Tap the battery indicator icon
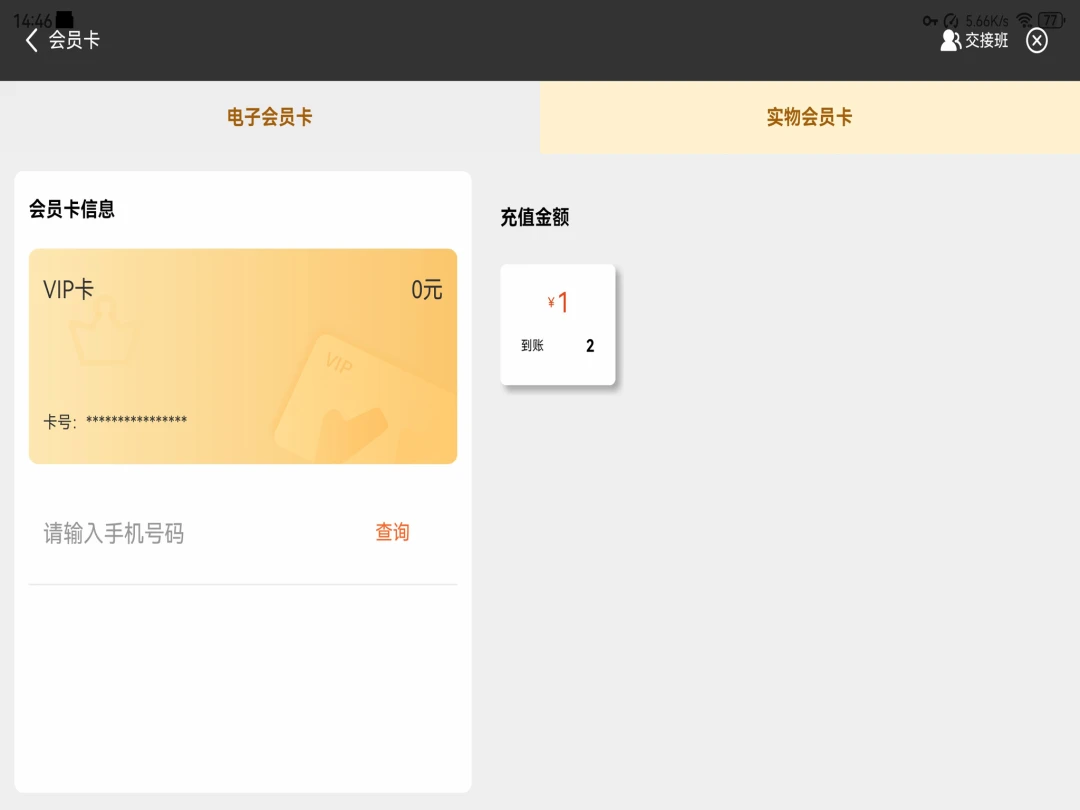The height and width of the screenshot is (810, 1080). click(1051, 20)
